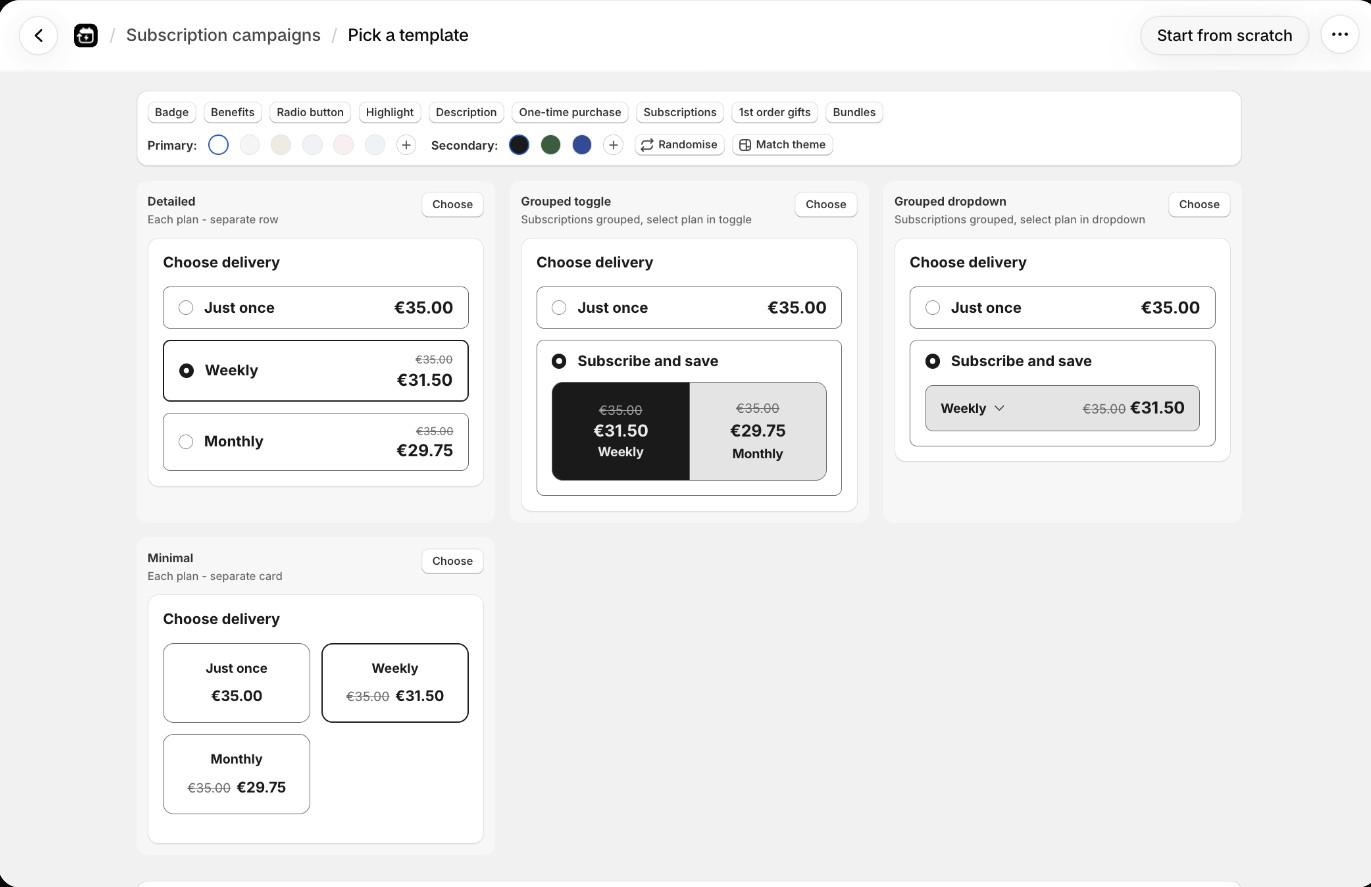The image size is (1371, 887).
Task: Click the Match theme button
Action: click(783, 145)
